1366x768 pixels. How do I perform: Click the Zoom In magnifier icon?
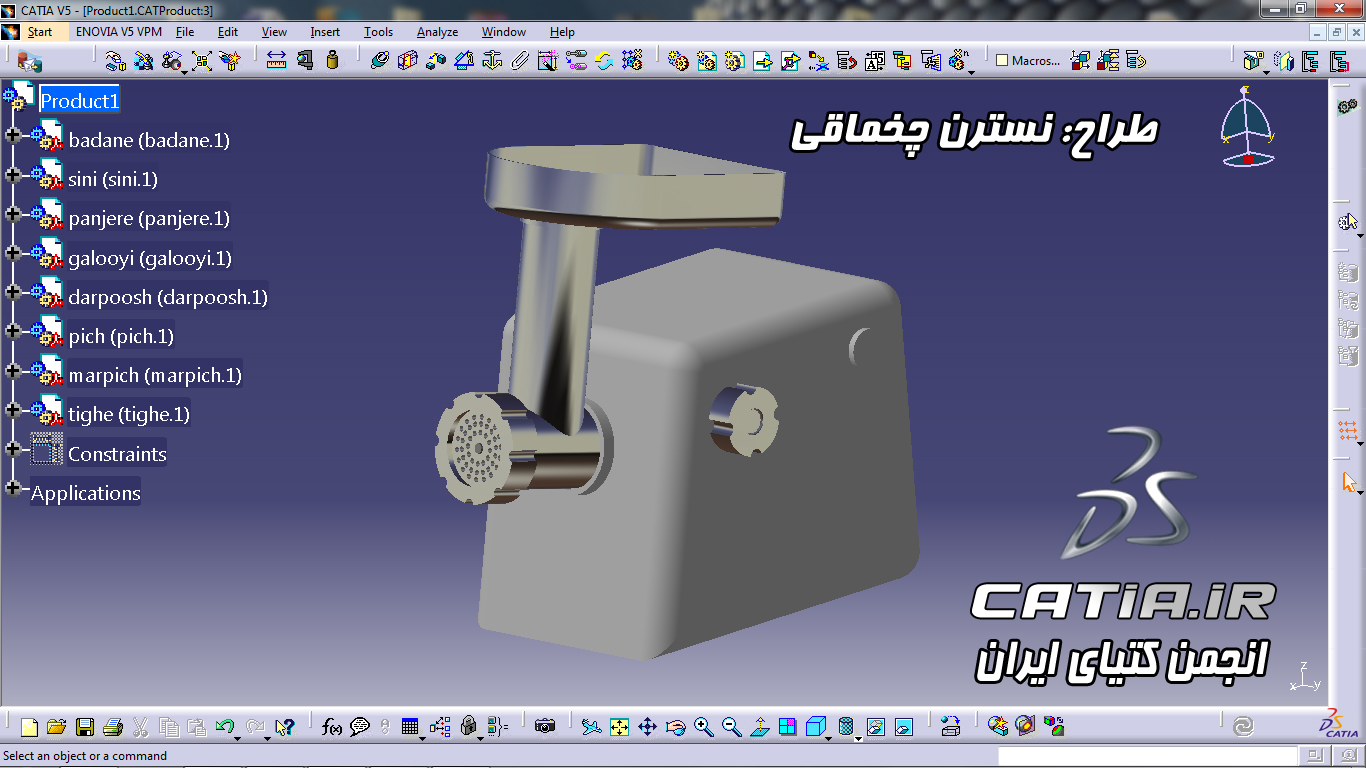pyautogui.click(x=703, y=727)
